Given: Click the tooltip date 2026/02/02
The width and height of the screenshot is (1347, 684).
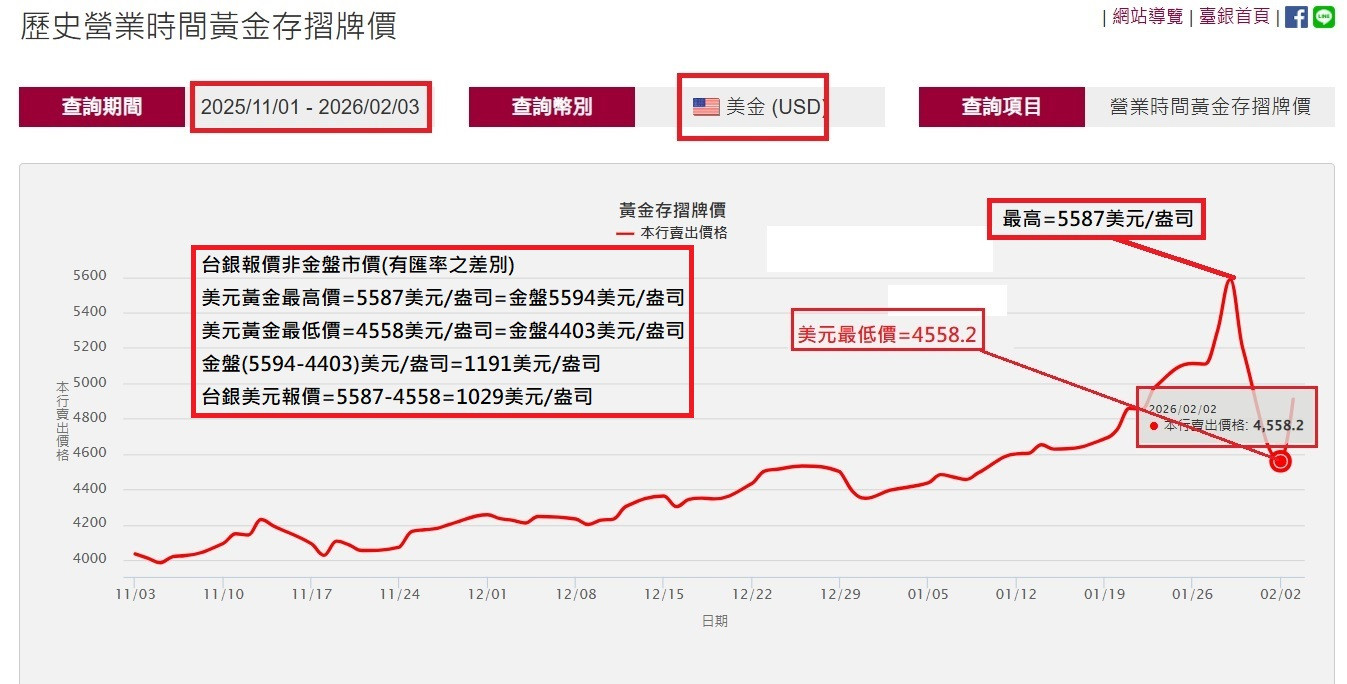Looking at the screenshot, I should pos(1182,409).
